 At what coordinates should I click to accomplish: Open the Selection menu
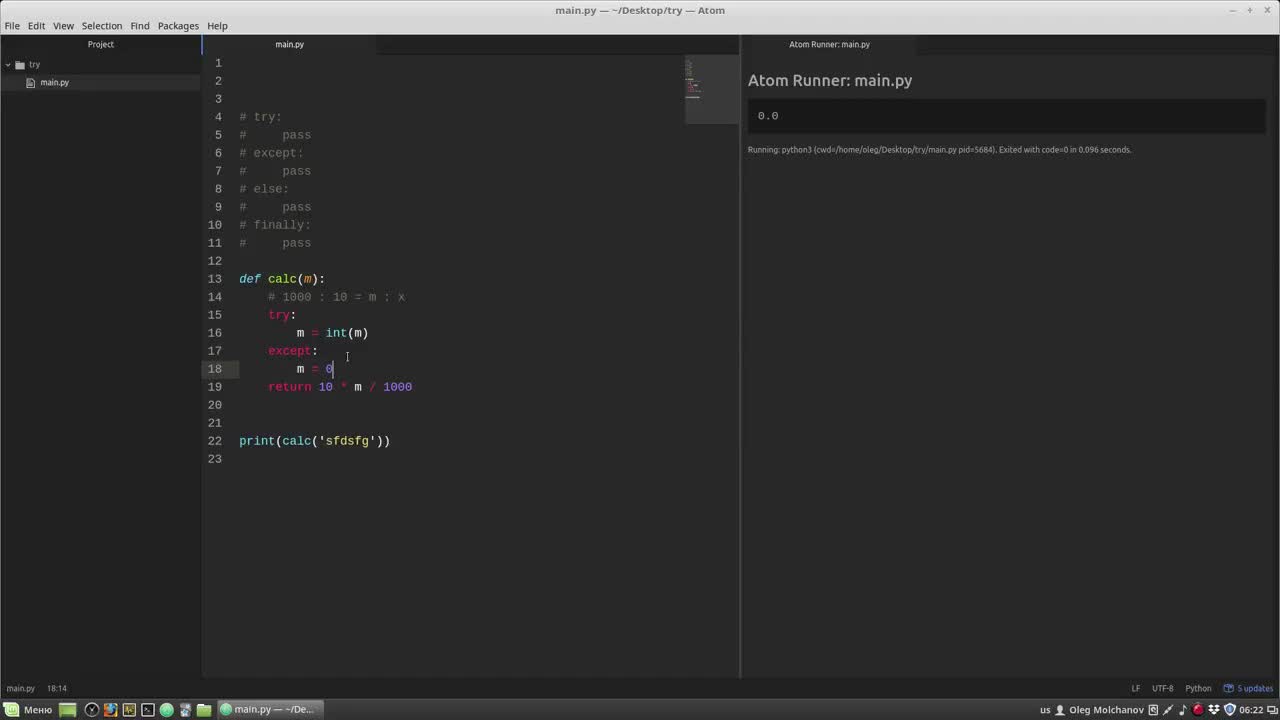tap(101, 26)
